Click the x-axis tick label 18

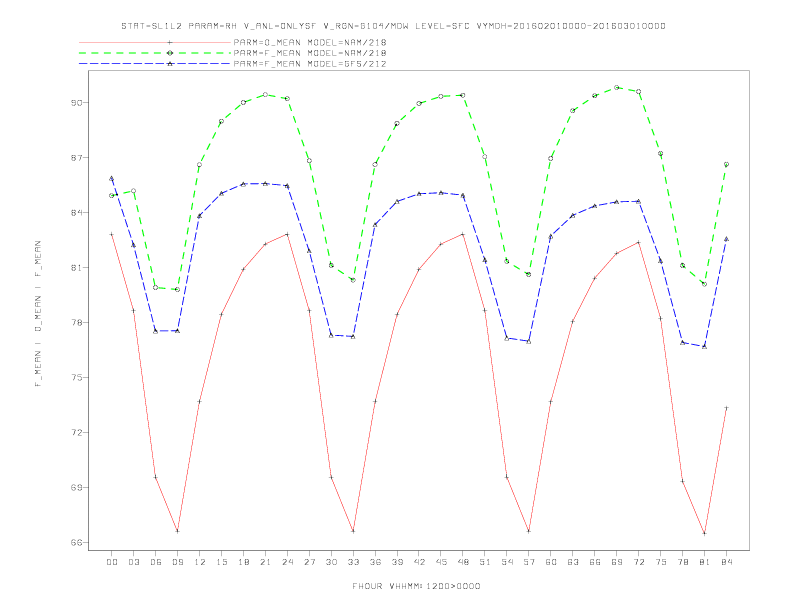click(x=243, y=562)
